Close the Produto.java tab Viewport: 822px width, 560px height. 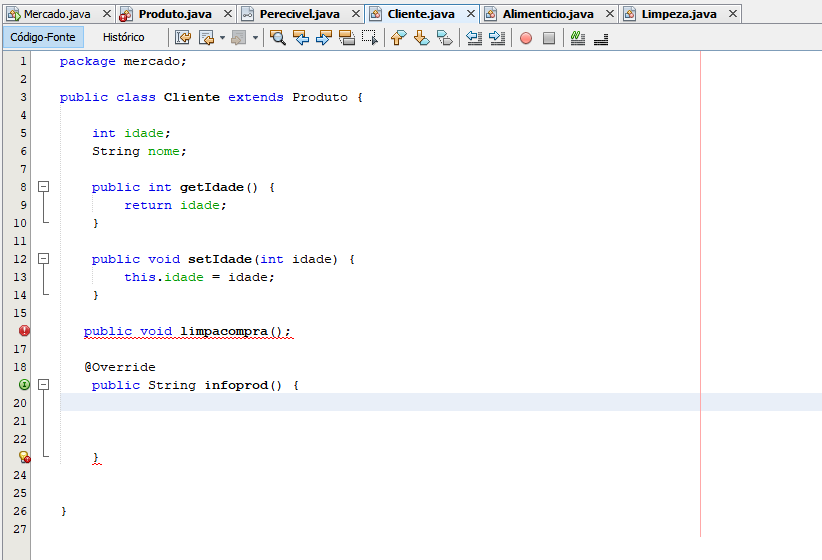point(228,14)
